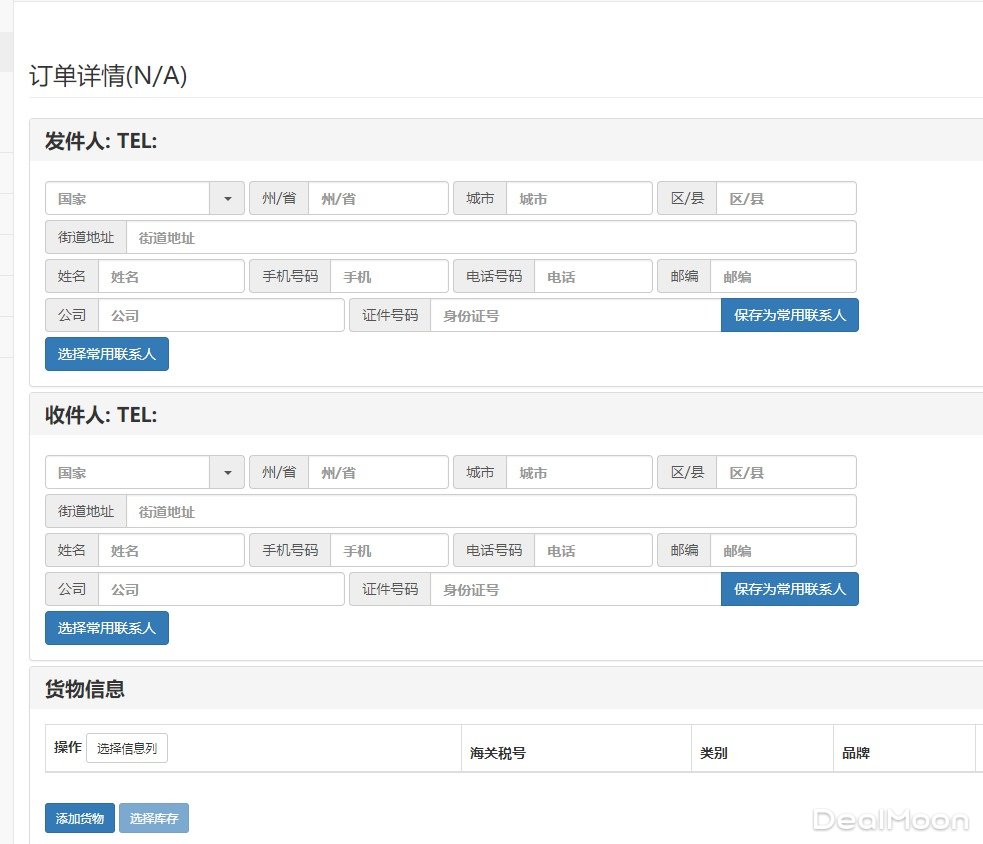Screen dimensions: 983x844
Task: Open the recipient 国家 dropdown arrow
Action: pyautogui.click(x=227, y=472)
